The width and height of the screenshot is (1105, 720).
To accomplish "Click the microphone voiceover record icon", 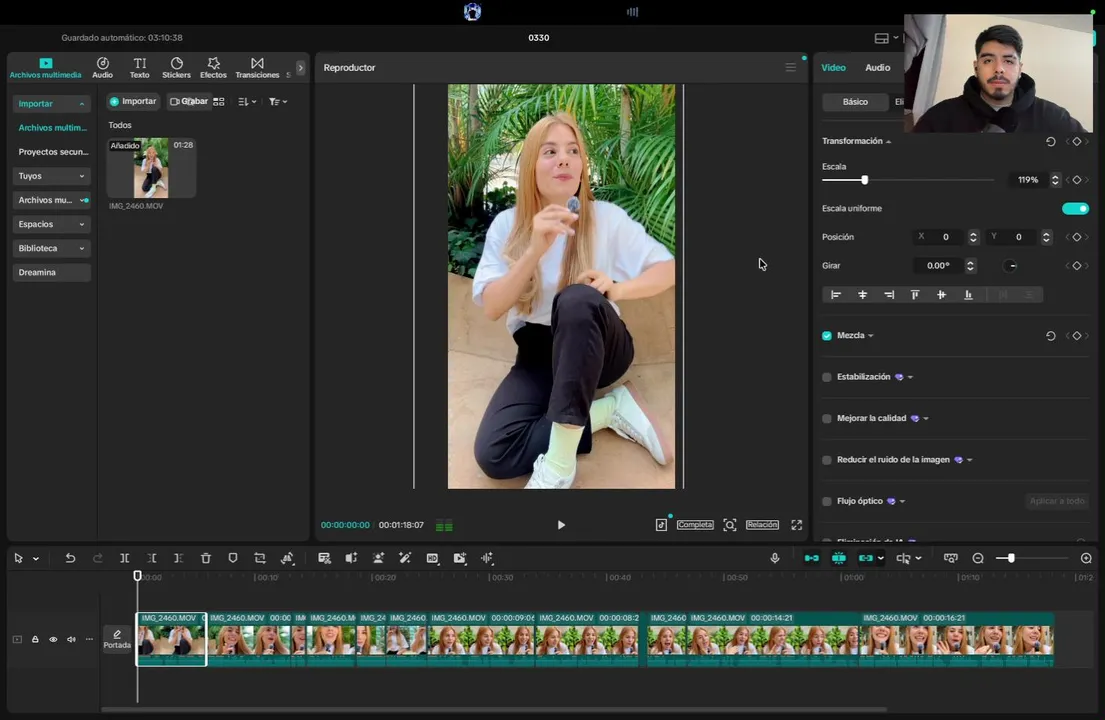I will [774, 558].
